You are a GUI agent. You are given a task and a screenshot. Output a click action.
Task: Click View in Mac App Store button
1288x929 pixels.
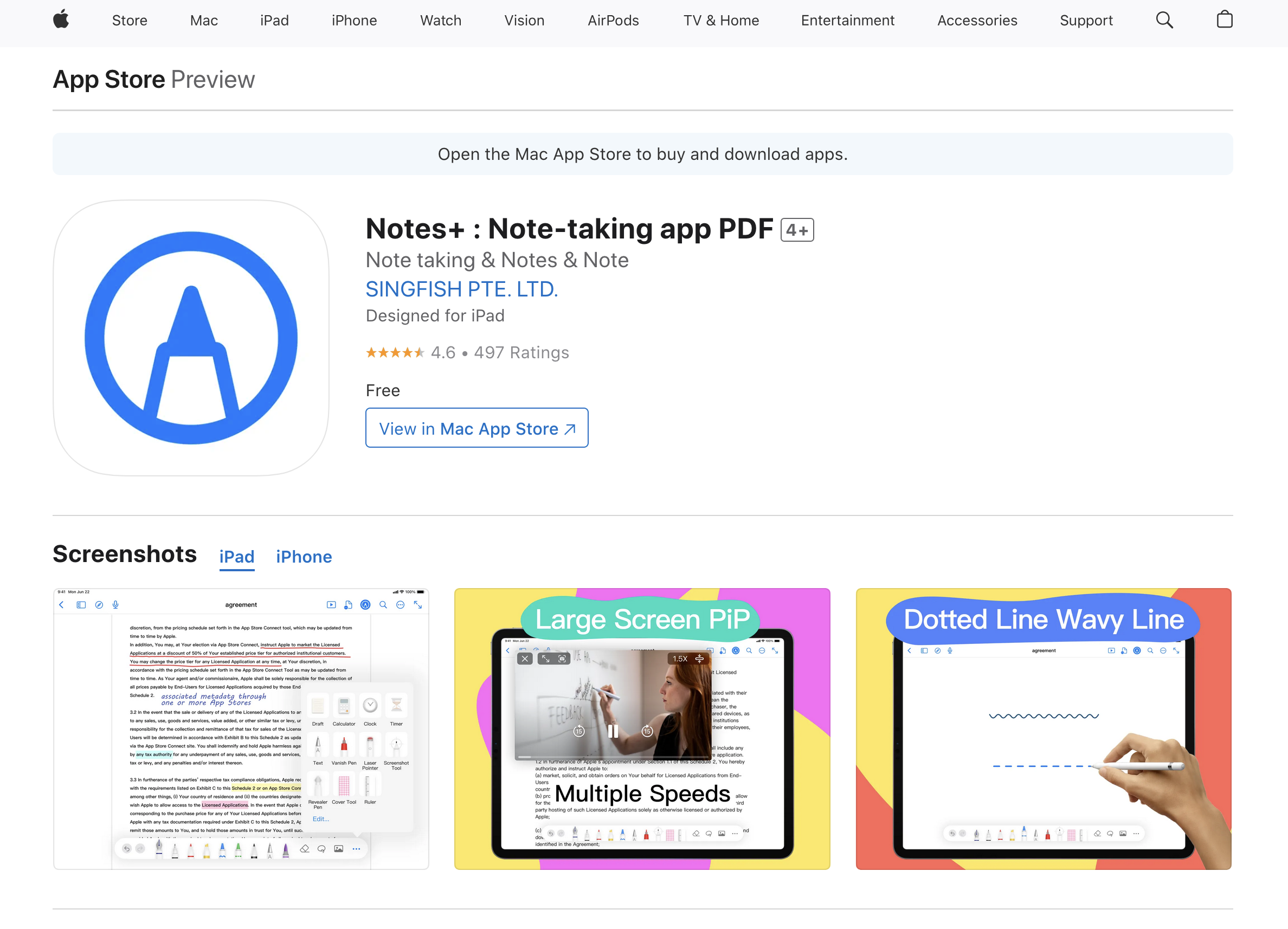point(476,428)
